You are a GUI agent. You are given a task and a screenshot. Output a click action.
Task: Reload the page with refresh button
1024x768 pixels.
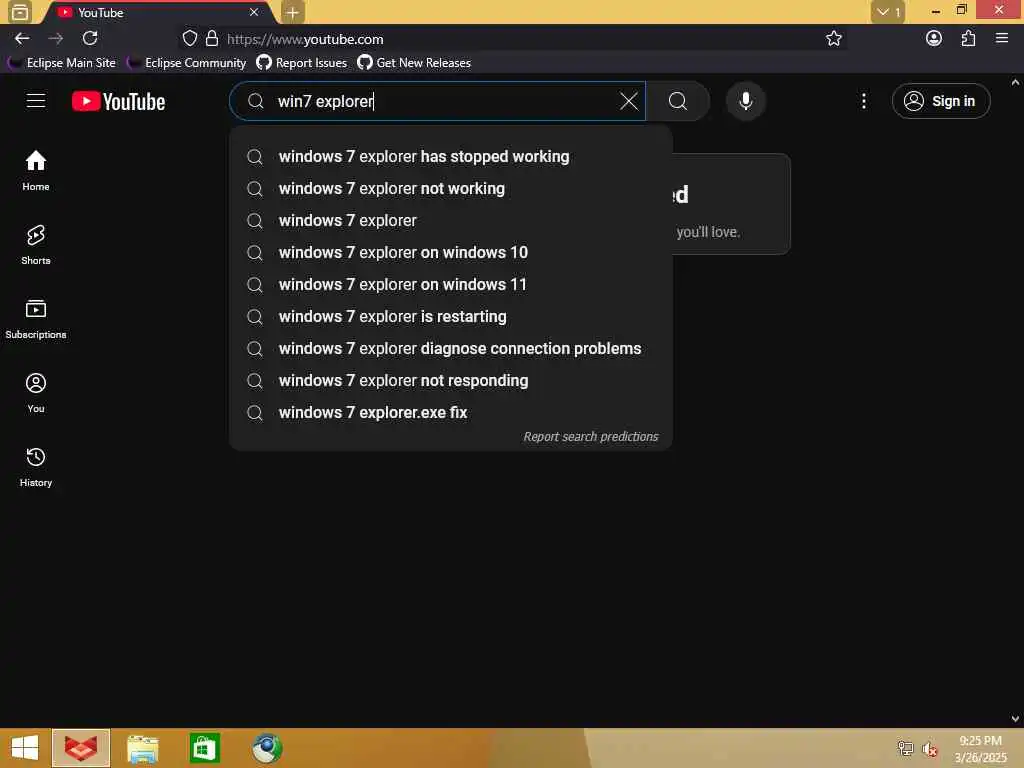coord(90,39)
